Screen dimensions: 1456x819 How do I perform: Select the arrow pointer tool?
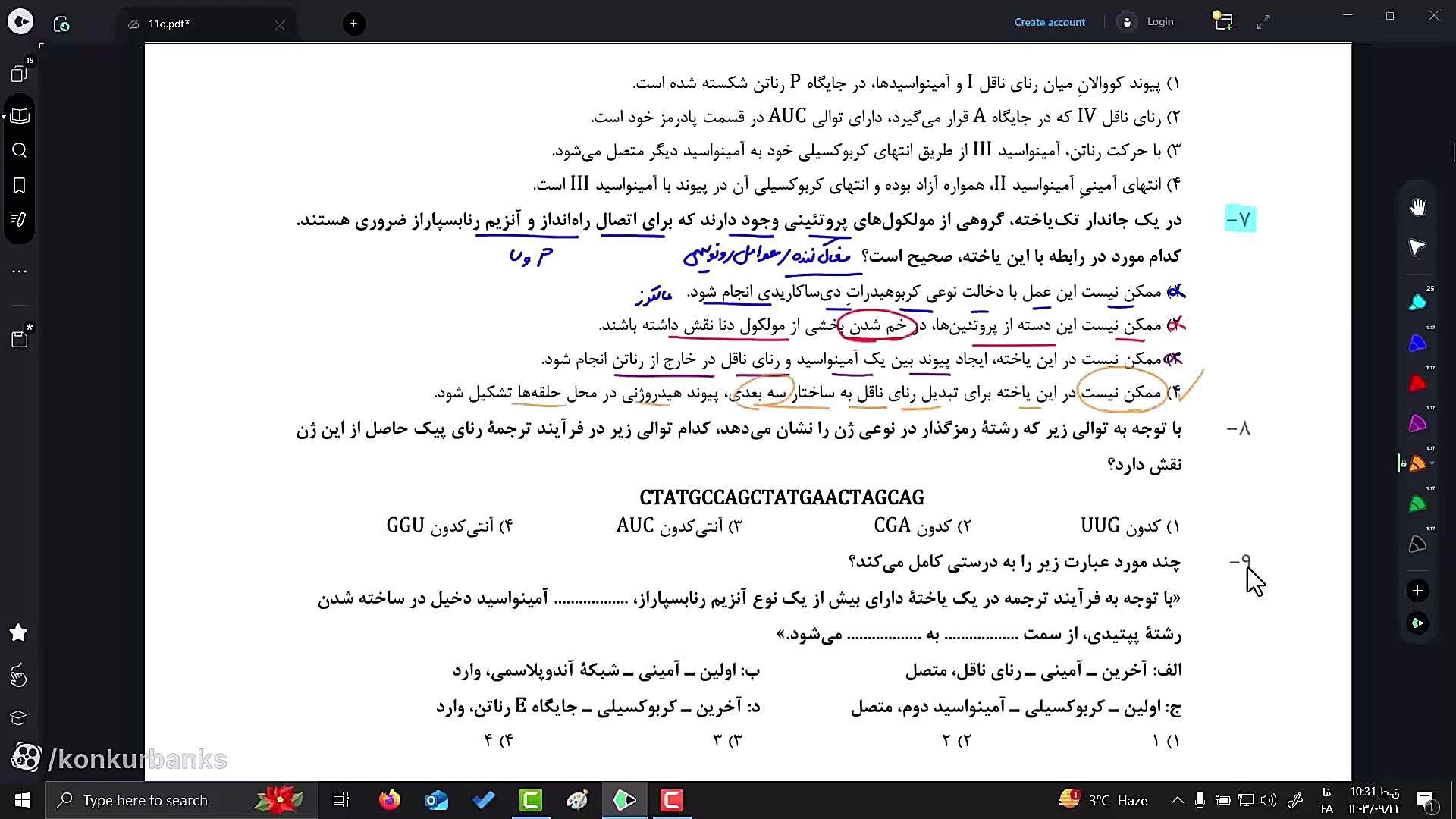[x=1417, y=247]
